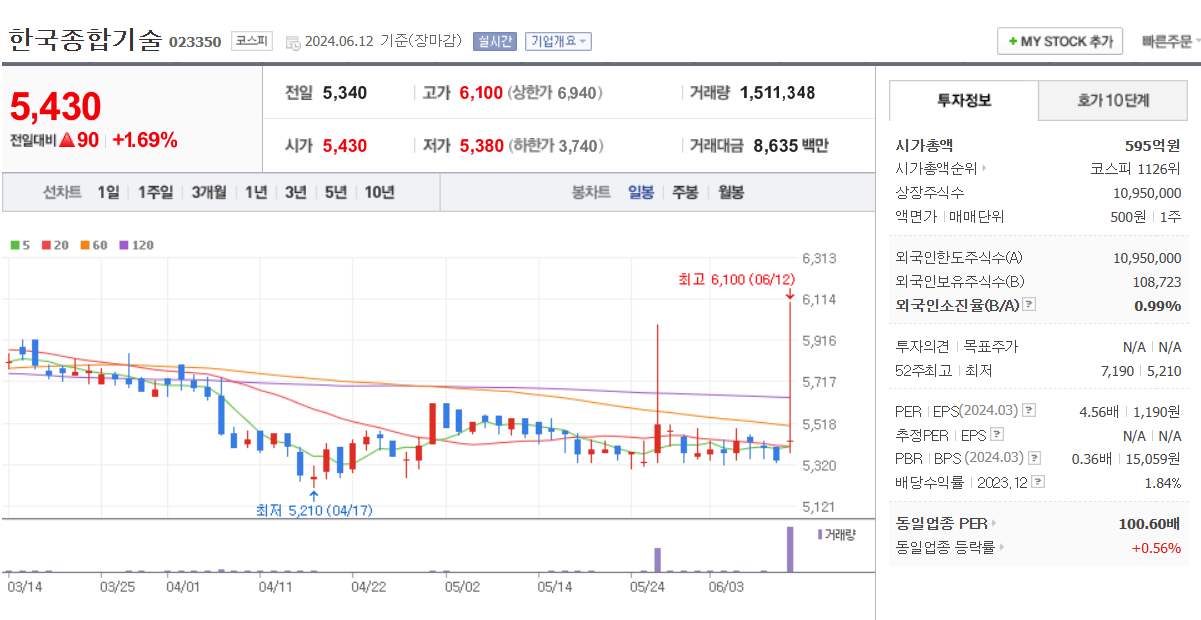The height and width of the screenshot is (620, 1201).
Task: Click the 05/02 date label on the chart axis
Action: coord(462,586)
